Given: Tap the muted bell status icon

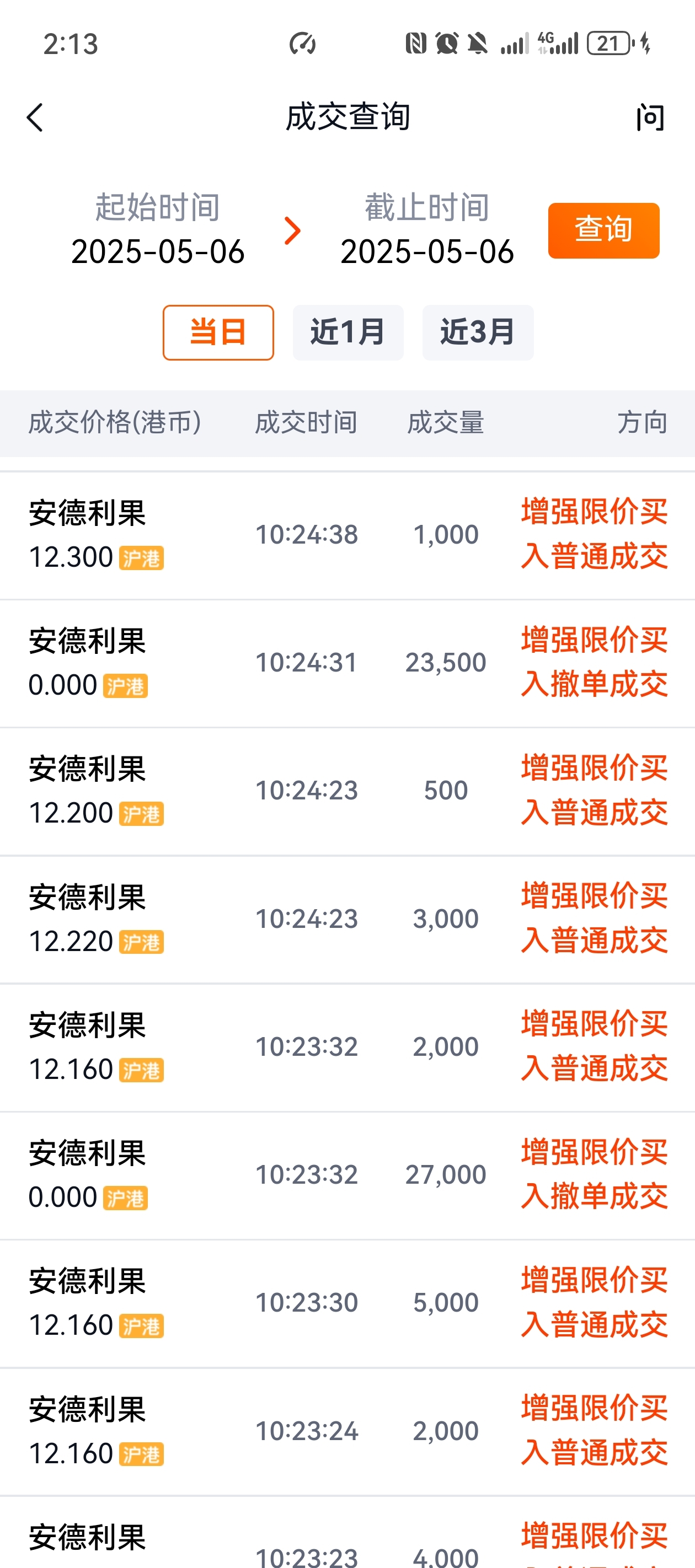Looking at the screenshot, I should (478, 44).
